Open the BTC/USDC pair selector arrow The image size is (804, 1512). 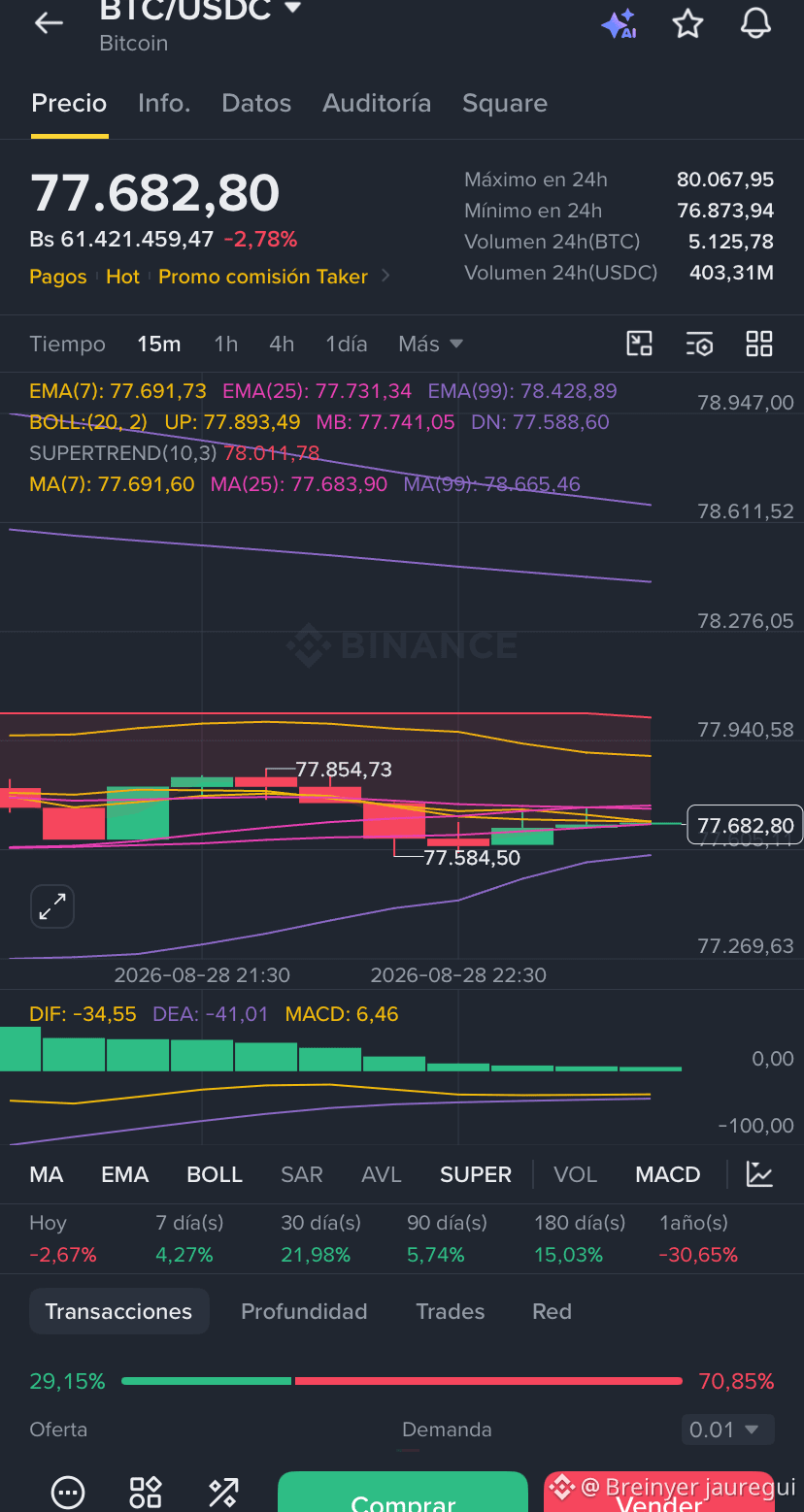click(x=291, y=9)
